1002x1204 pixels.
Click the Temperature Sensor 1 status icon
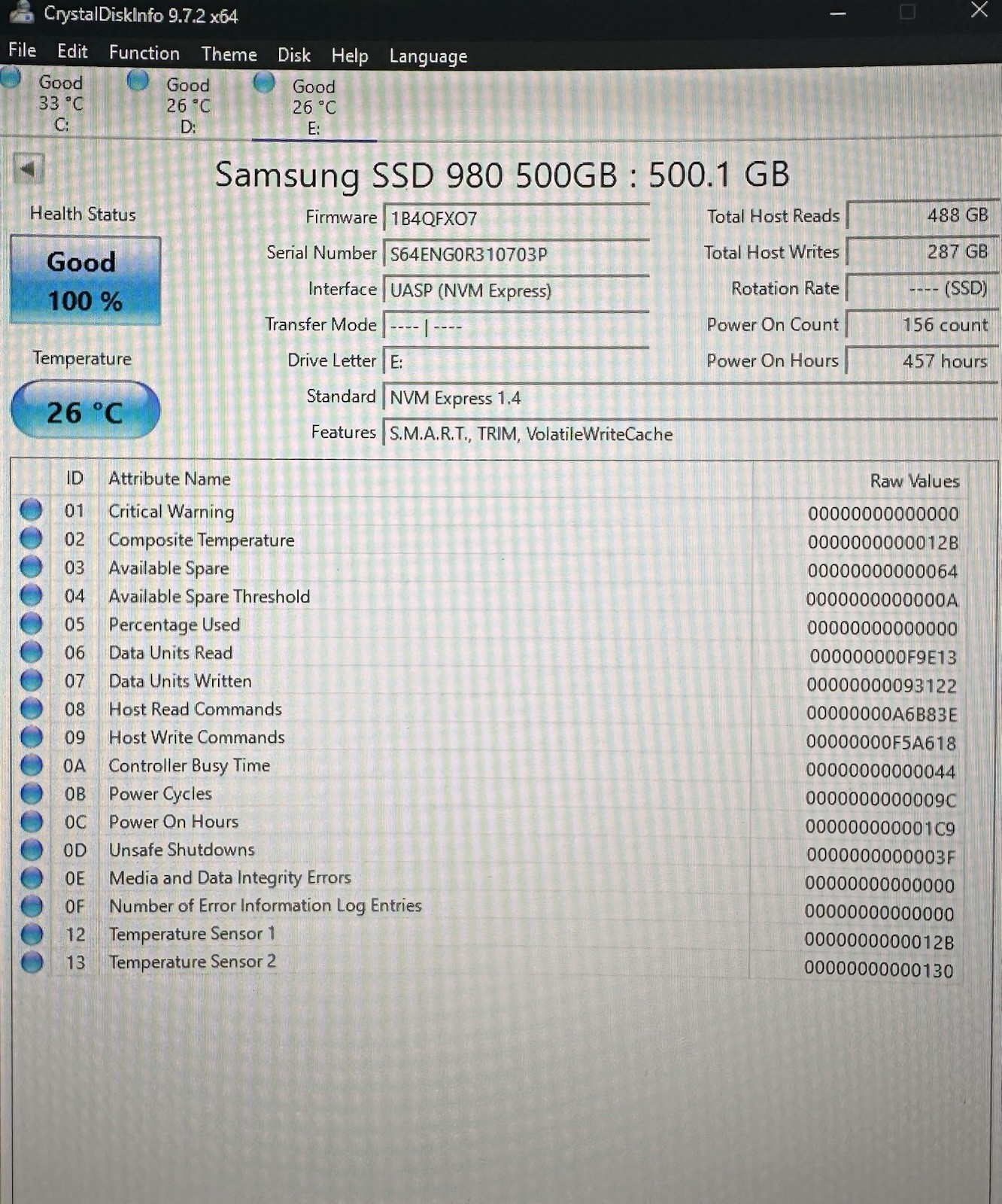pyautogui.click(x=31, y=934)
